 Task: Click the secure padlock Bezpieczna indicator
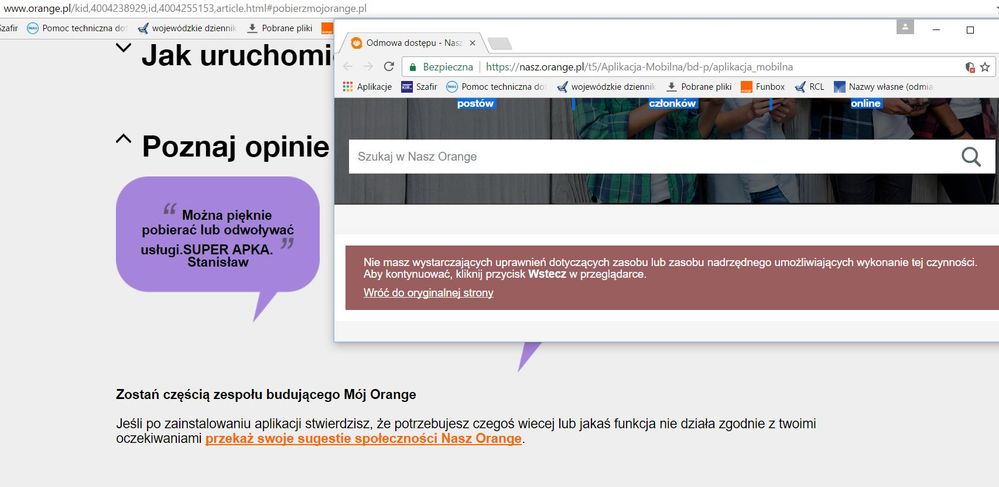441,67
